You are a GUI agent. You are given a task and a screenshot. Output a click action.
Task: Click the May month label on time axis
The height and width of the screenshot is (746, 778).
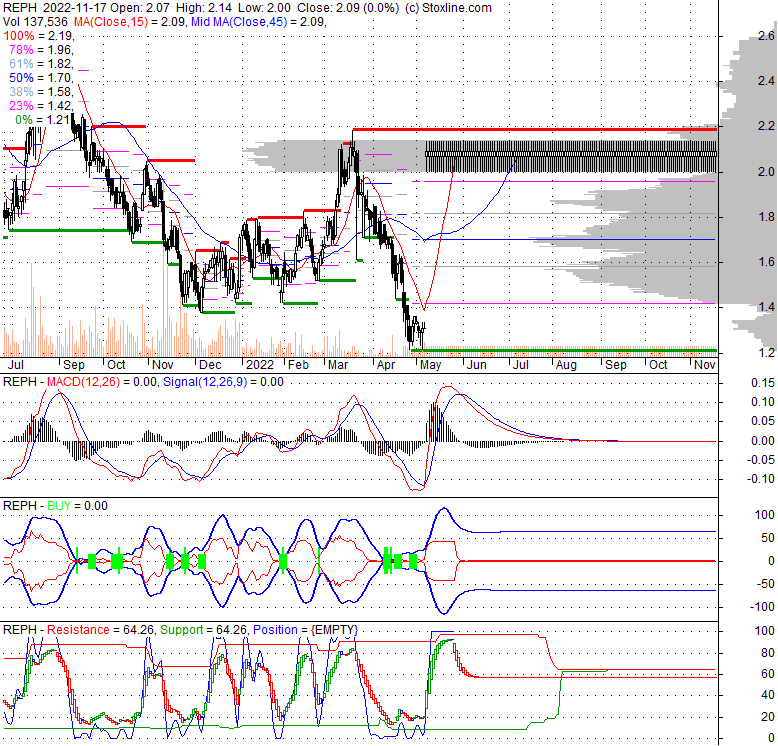click(x=430, y=365)
